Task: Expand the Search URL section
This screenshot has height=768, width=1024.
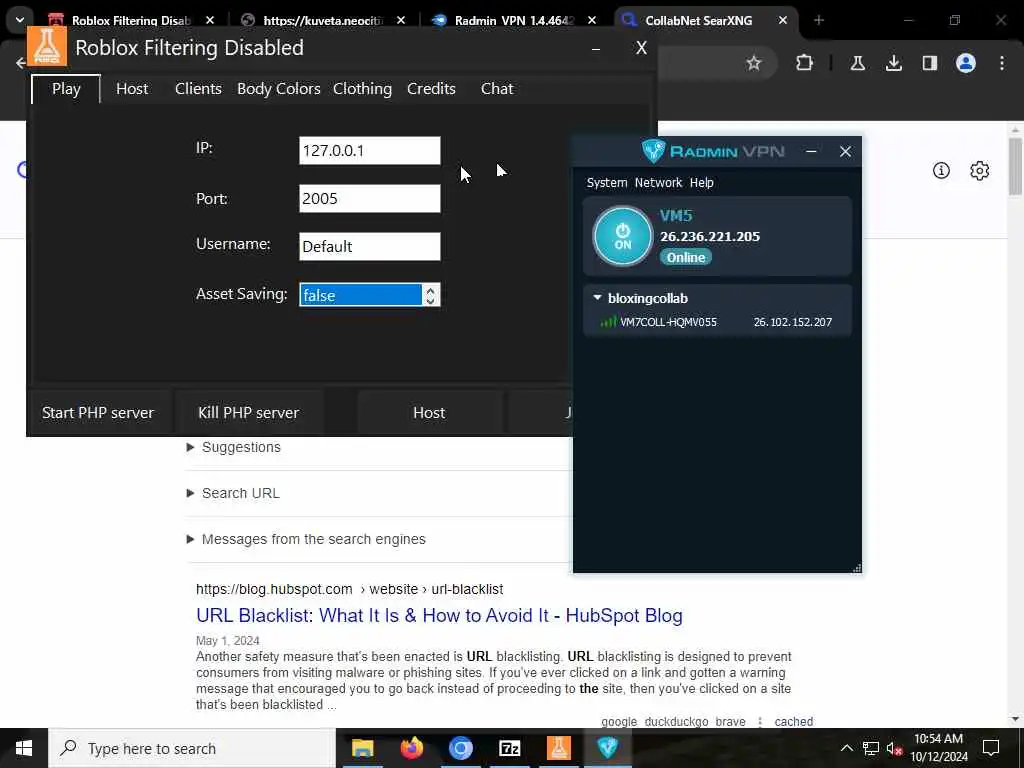Action: click(x=234, y=493)
